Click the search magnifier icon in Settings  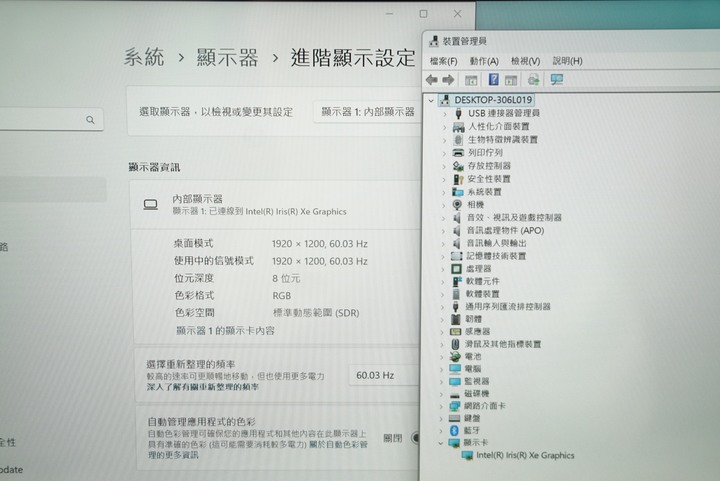(90, 120)
